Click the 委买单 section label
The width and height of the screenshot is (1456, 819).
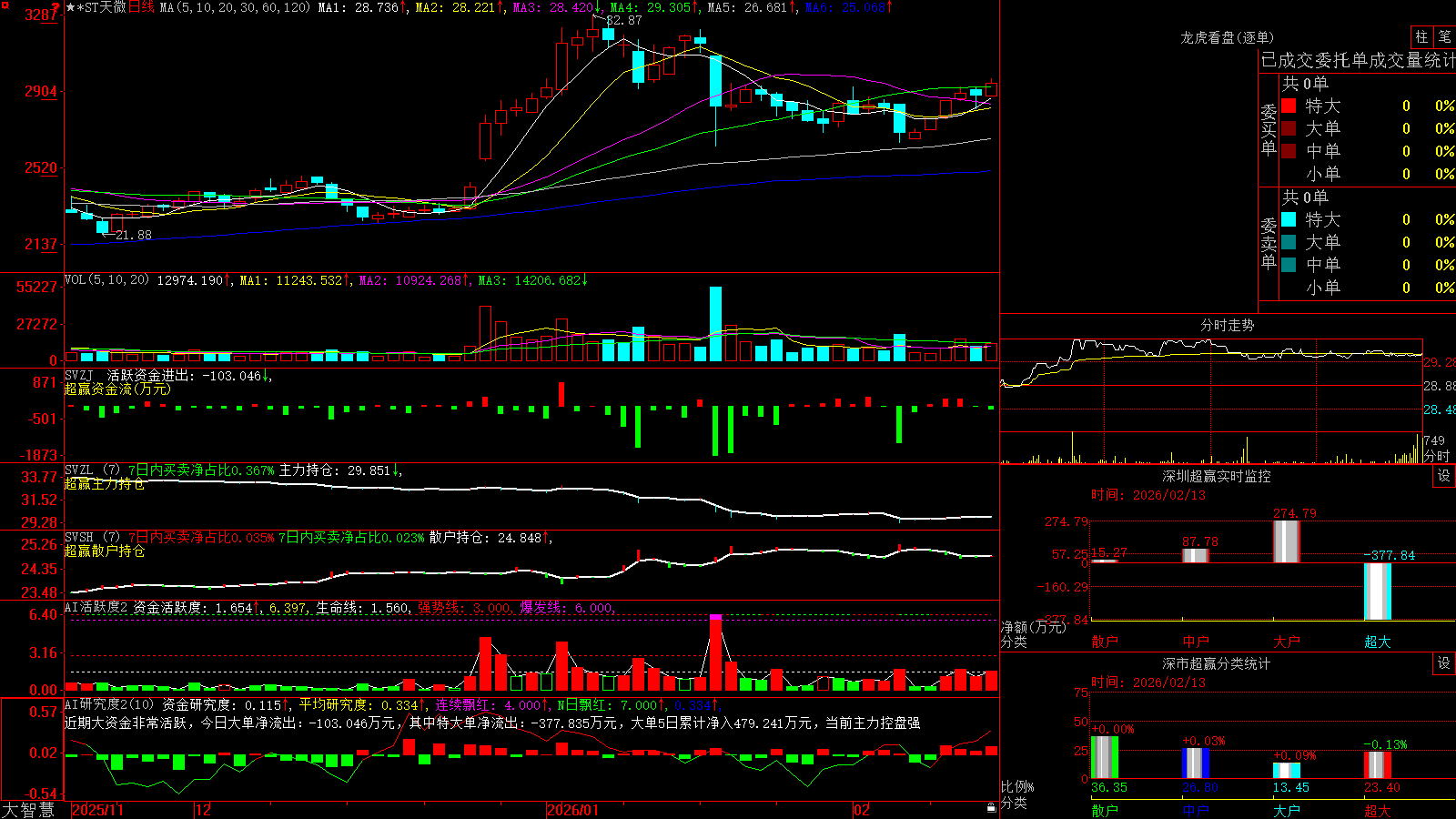(1269, 129)
